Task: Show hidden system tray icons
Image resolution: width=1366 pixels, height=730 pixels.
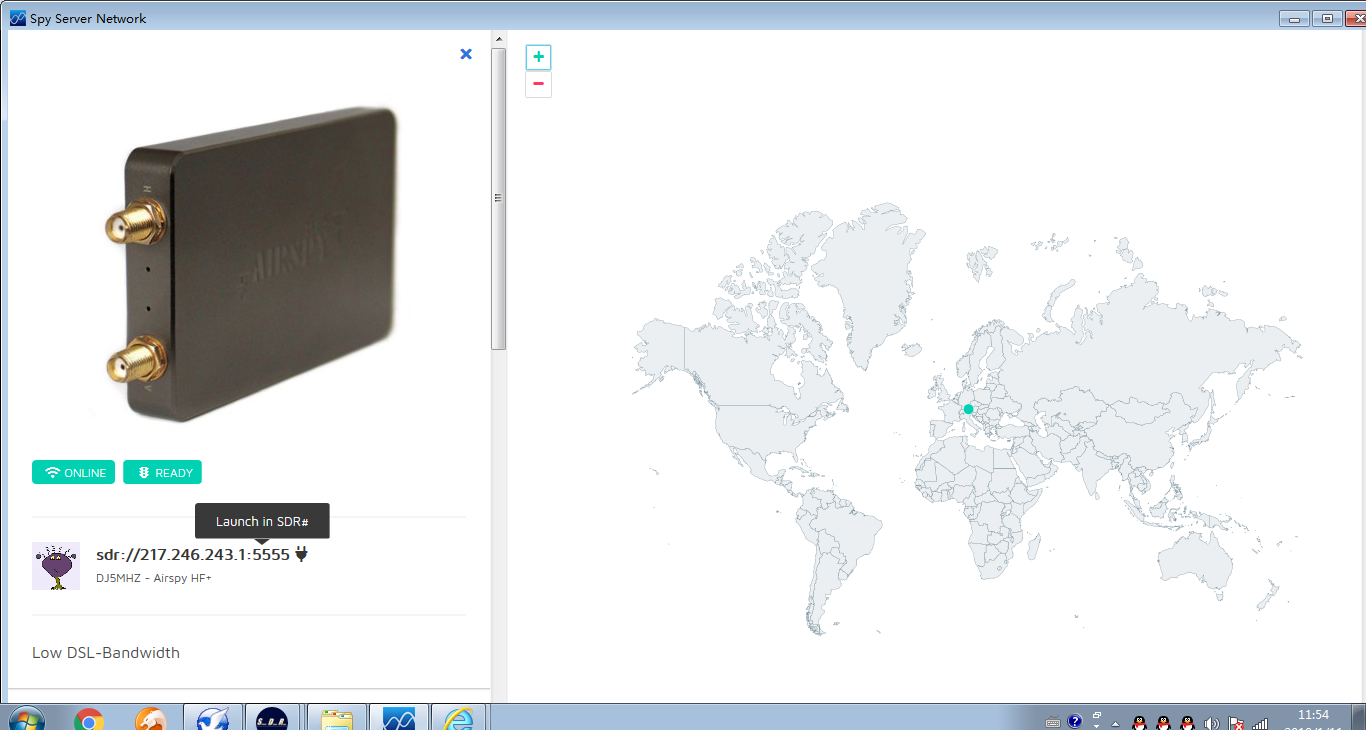Action: click(1116, 723)
